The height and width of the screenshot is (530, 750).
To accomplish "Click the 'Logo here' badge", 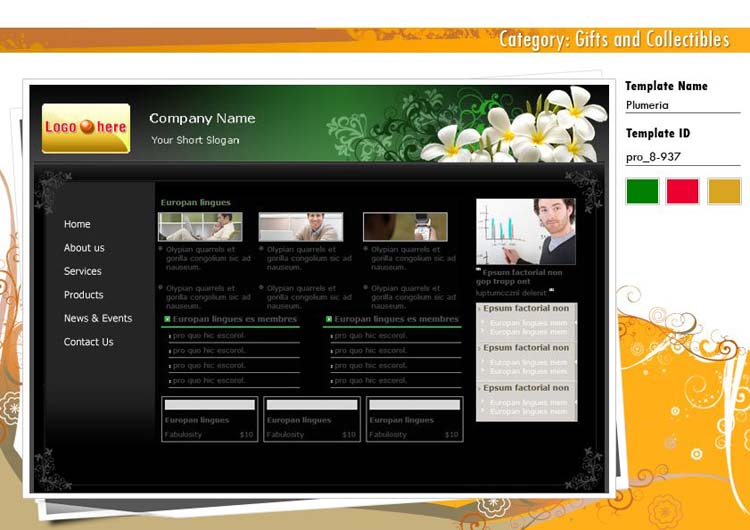I will (x=86, y=128).
